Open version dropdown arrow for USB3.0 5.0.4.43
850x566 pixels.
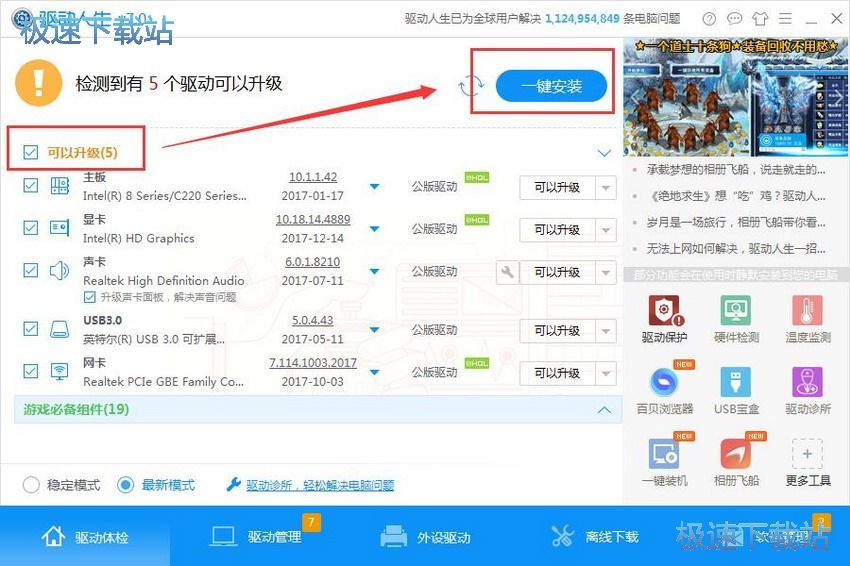374,330
